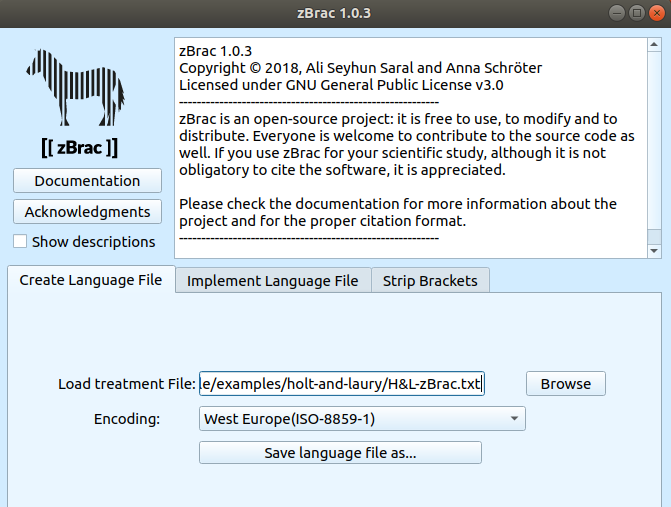
Task: Click the info text scrollbar up arrow
Action: click(654, 44)
